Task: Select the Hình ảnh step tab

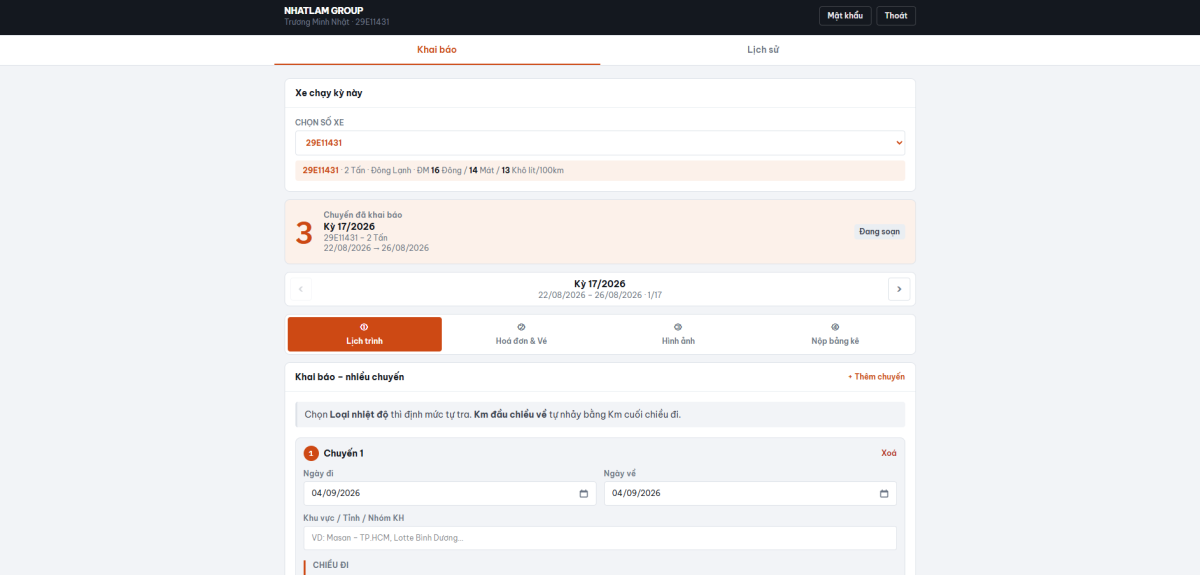Action: (x=678, y=334)
